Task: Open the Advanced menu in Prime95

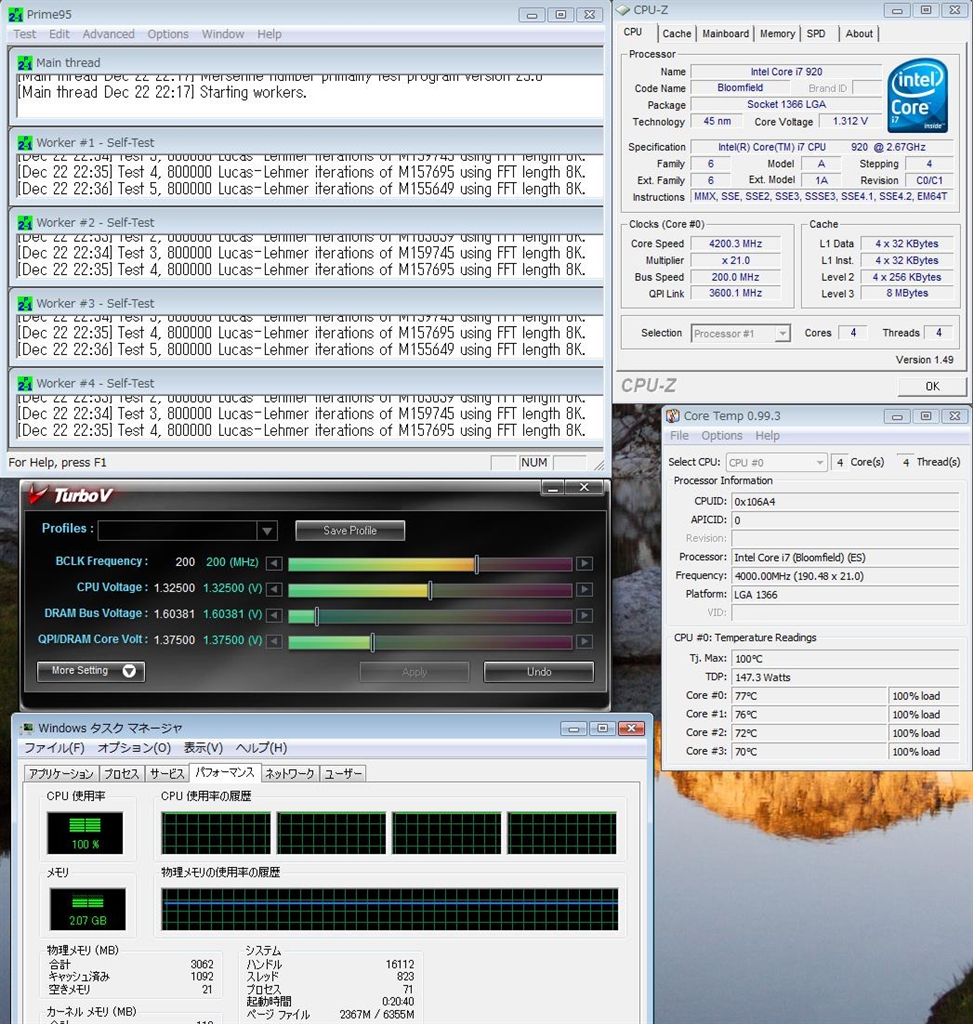Action: coord(108,34)
